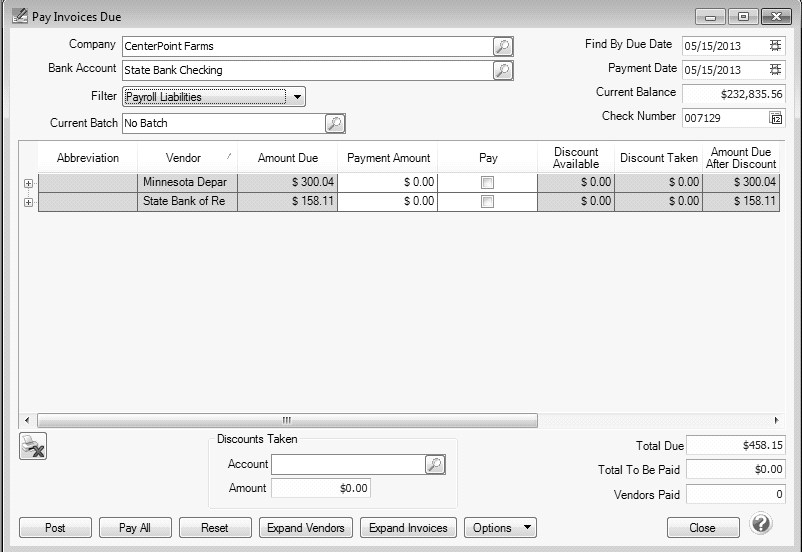Open the Find By Due Date calendar

click(775, 45)
